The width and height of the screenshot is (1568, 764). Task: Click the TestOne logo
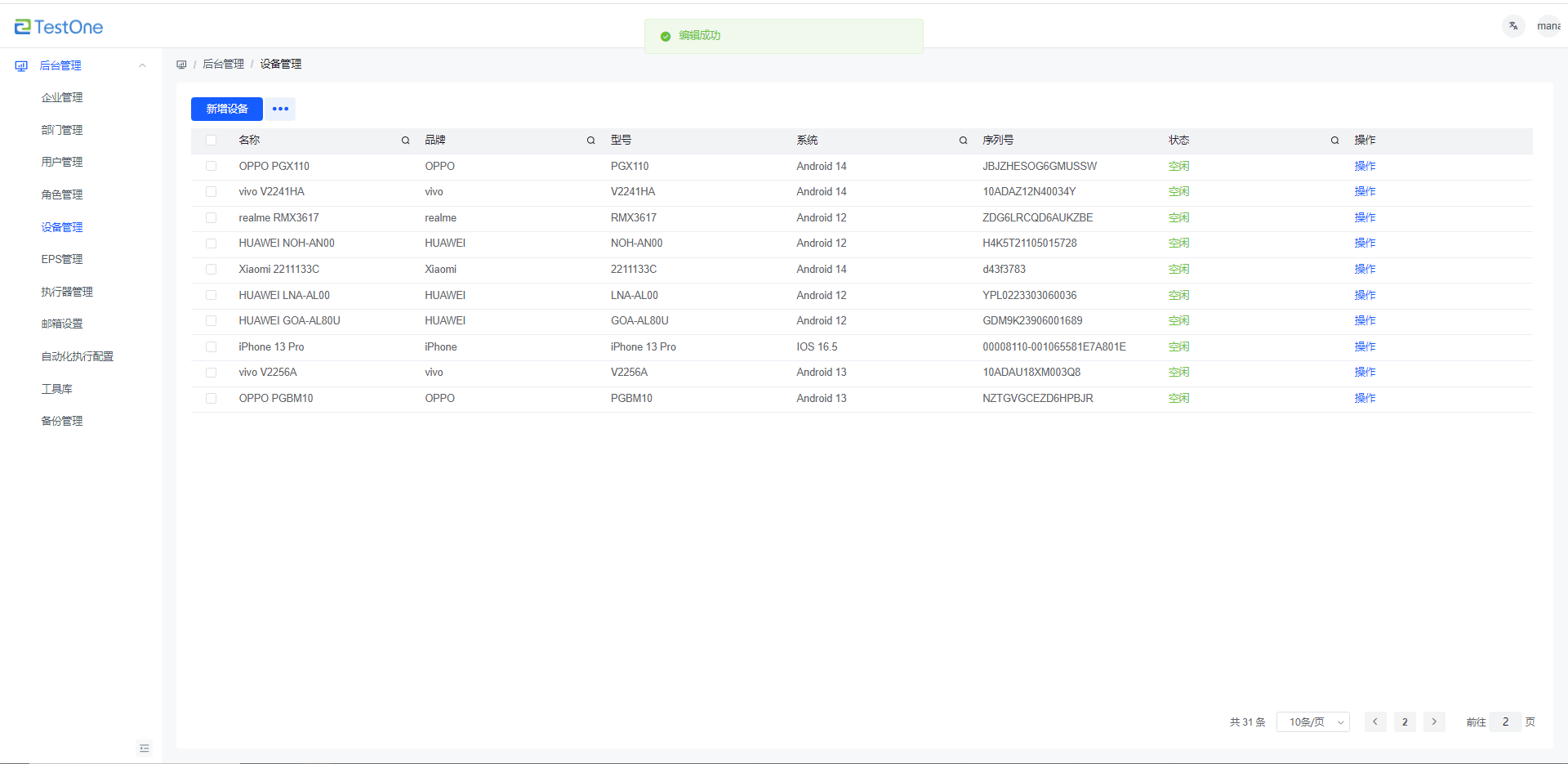tap(59, 27)
